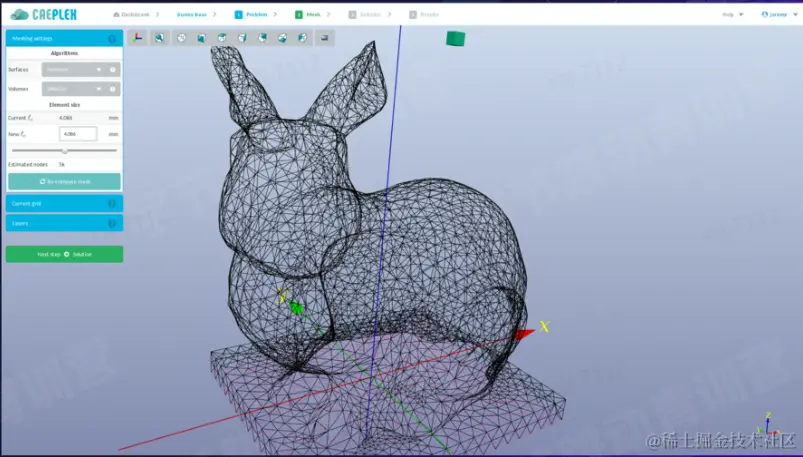Switch to the Problem step

(251, 14)
